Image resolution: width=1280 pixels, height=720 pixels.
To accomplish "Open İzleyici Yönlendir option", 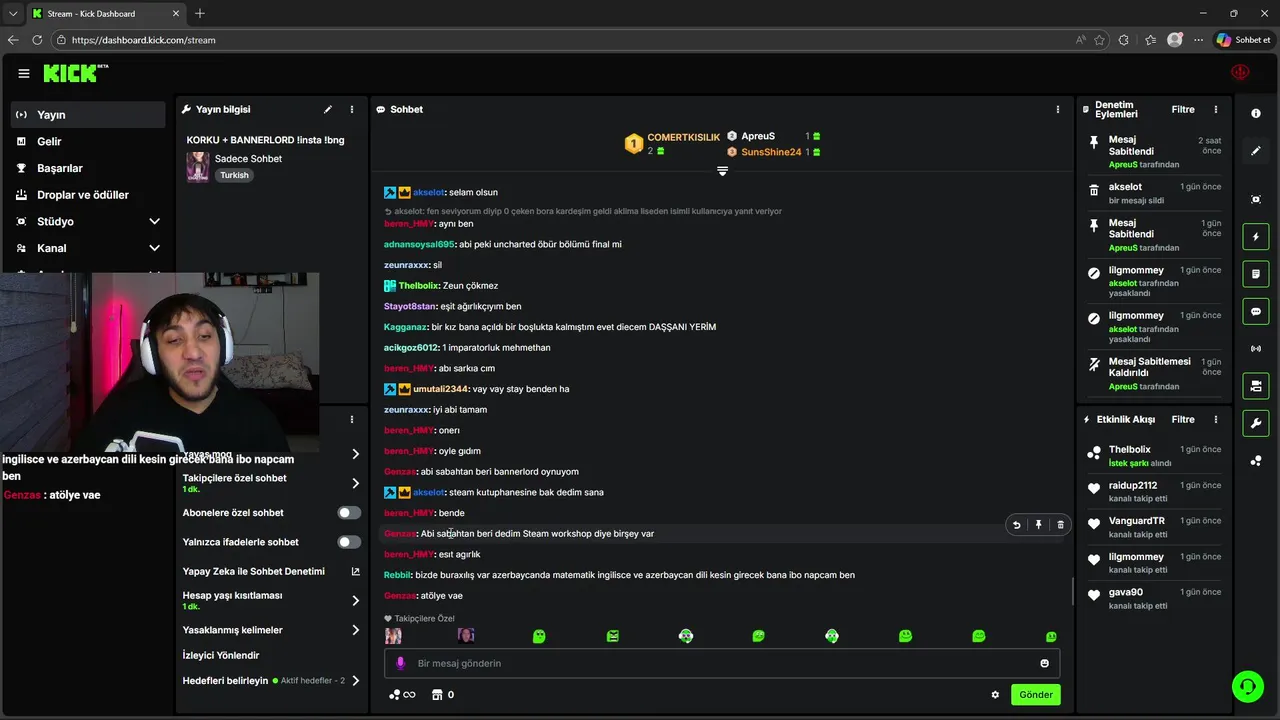I will 221,655.
